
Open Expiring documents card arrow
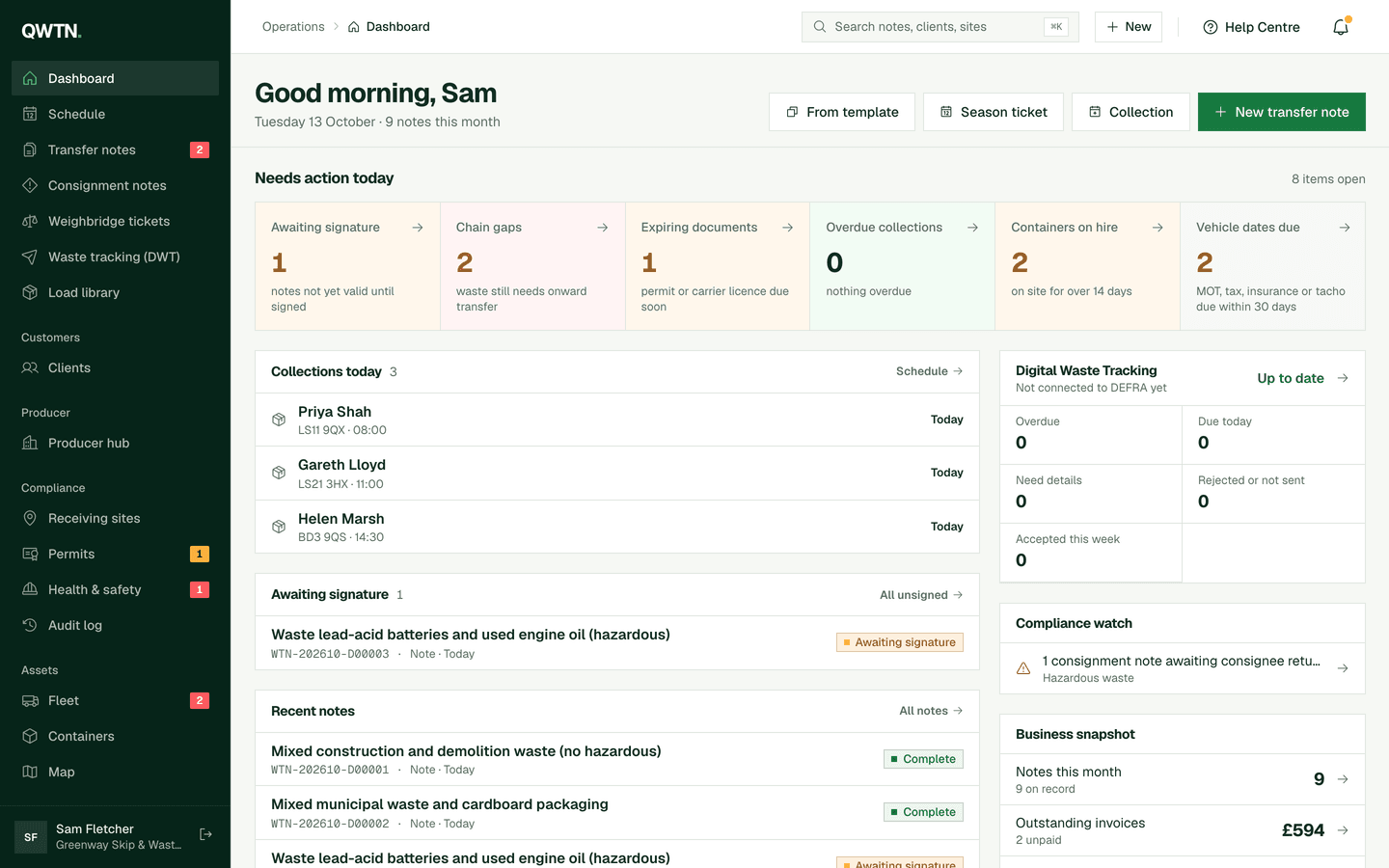coord(788,228)
